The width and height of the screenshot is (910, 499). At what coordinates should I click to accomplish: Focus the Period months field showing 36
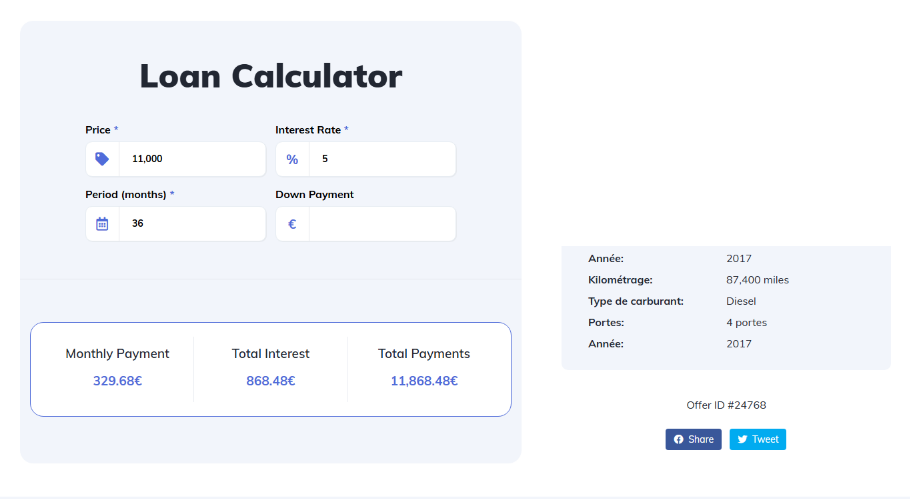pyautogui.click(x=192, y=224)
